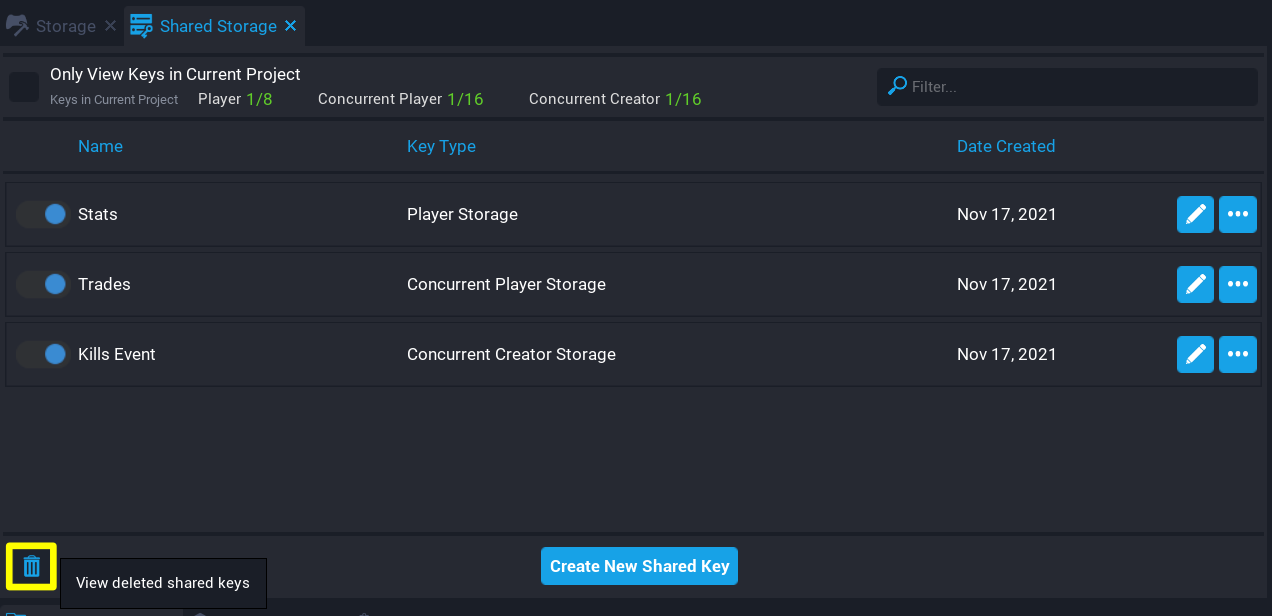Click the edit pencil icon for Stats

(1195, 214)
